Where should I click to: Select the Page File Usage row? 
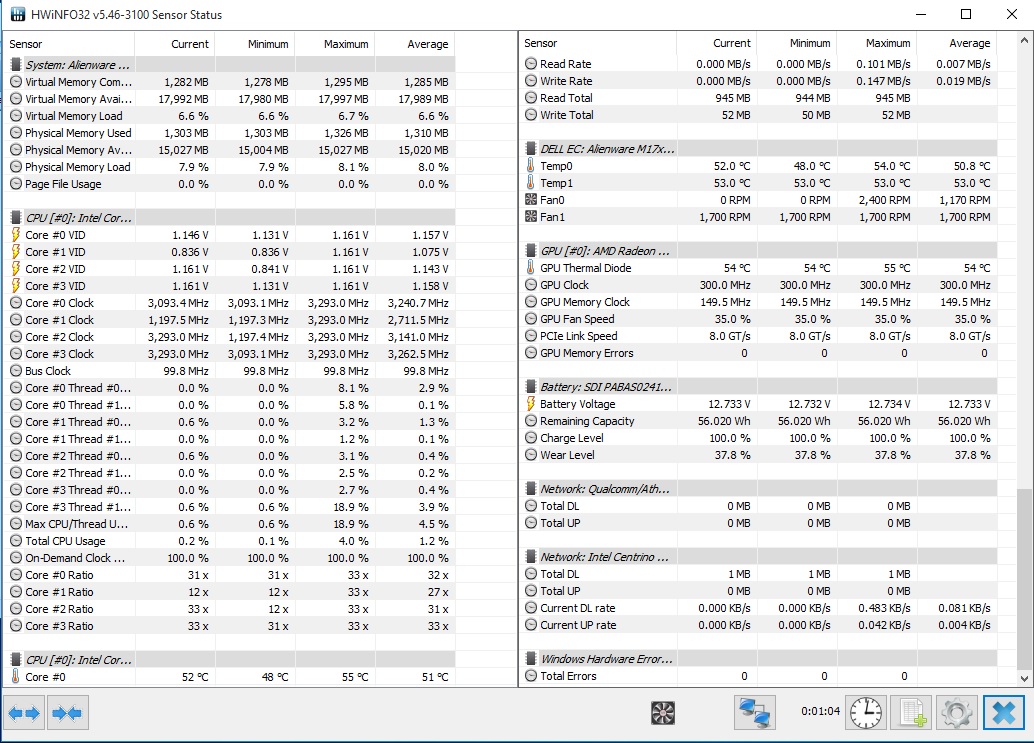231,184
